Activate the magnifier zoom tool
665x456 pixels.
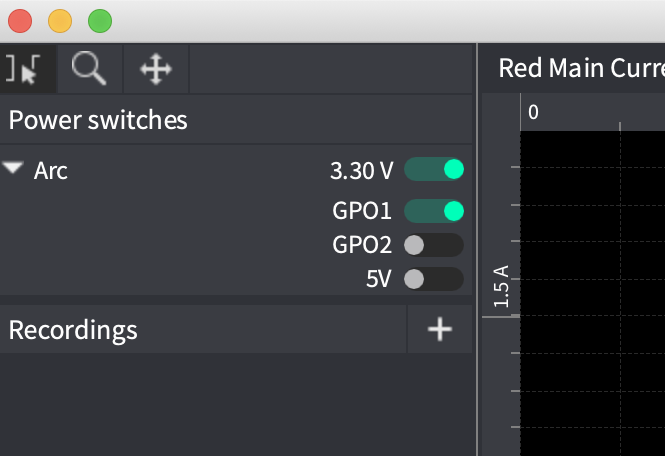click(90, 69)
